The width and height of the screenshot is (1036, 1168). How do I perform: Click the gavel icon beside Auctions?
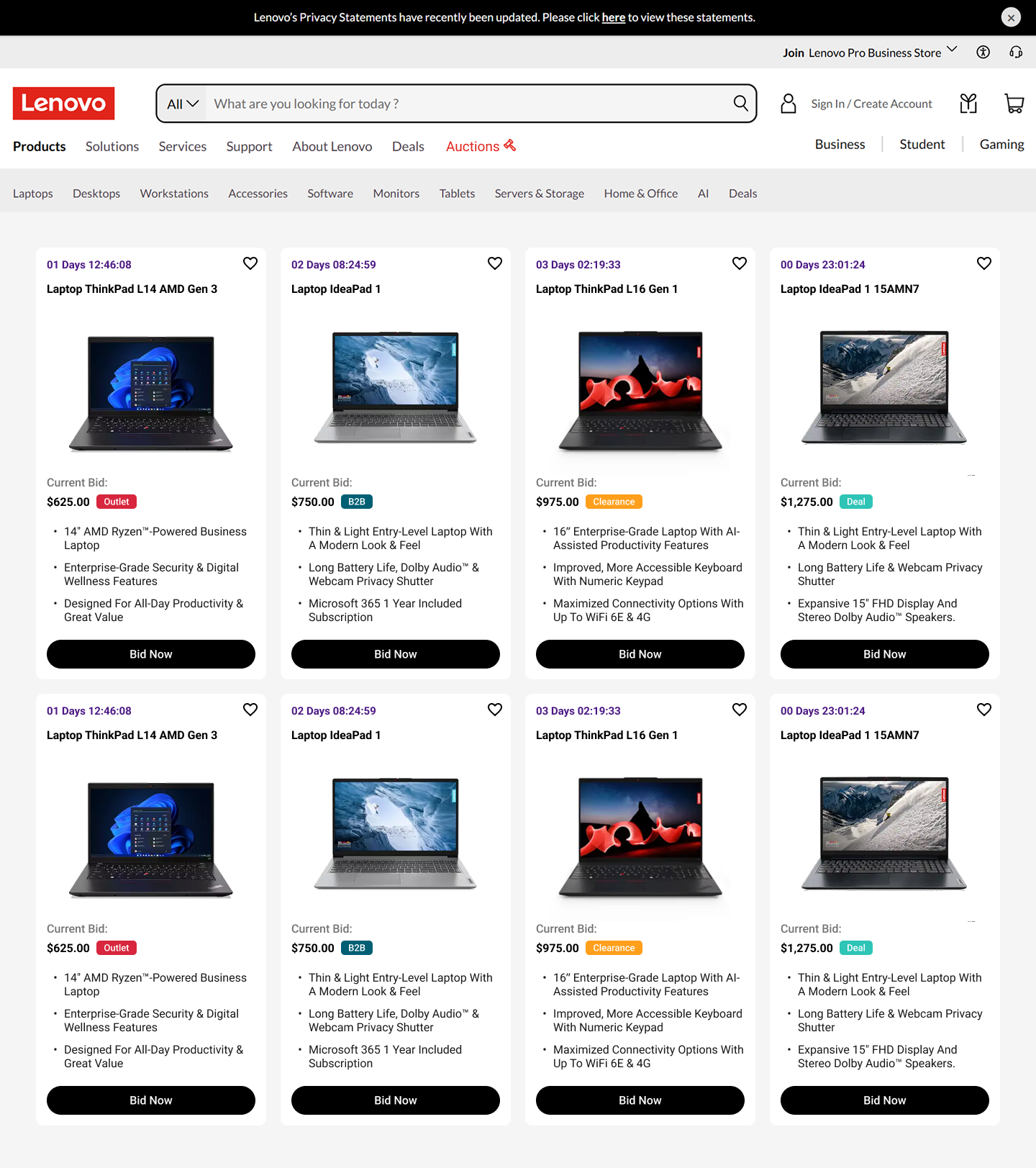[510, 145]
